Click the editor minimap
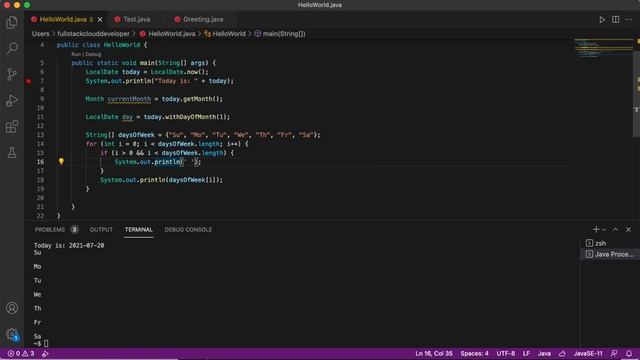640x360 pixels. (x=603, y=49)
